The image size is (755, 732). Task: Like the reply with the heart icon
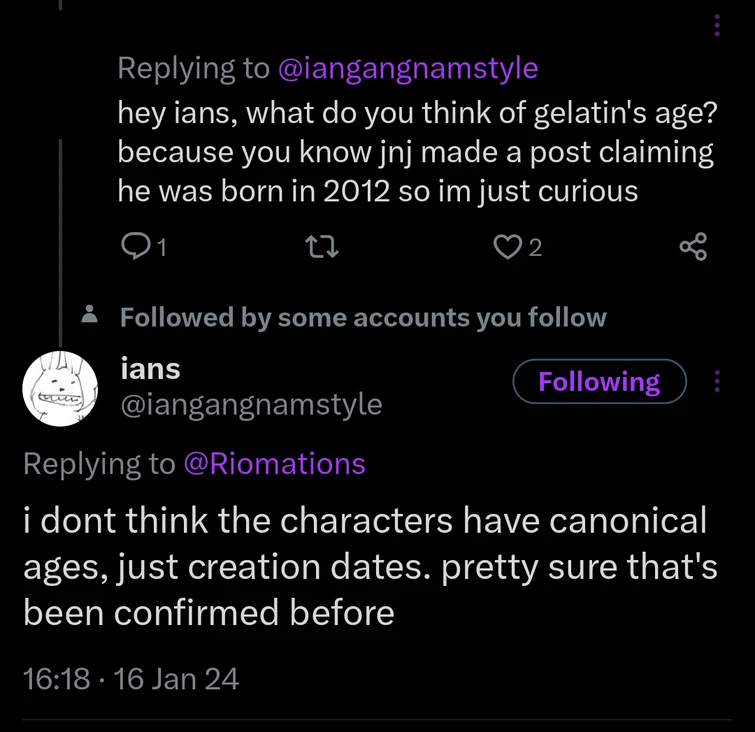click(x=509, y=246)
